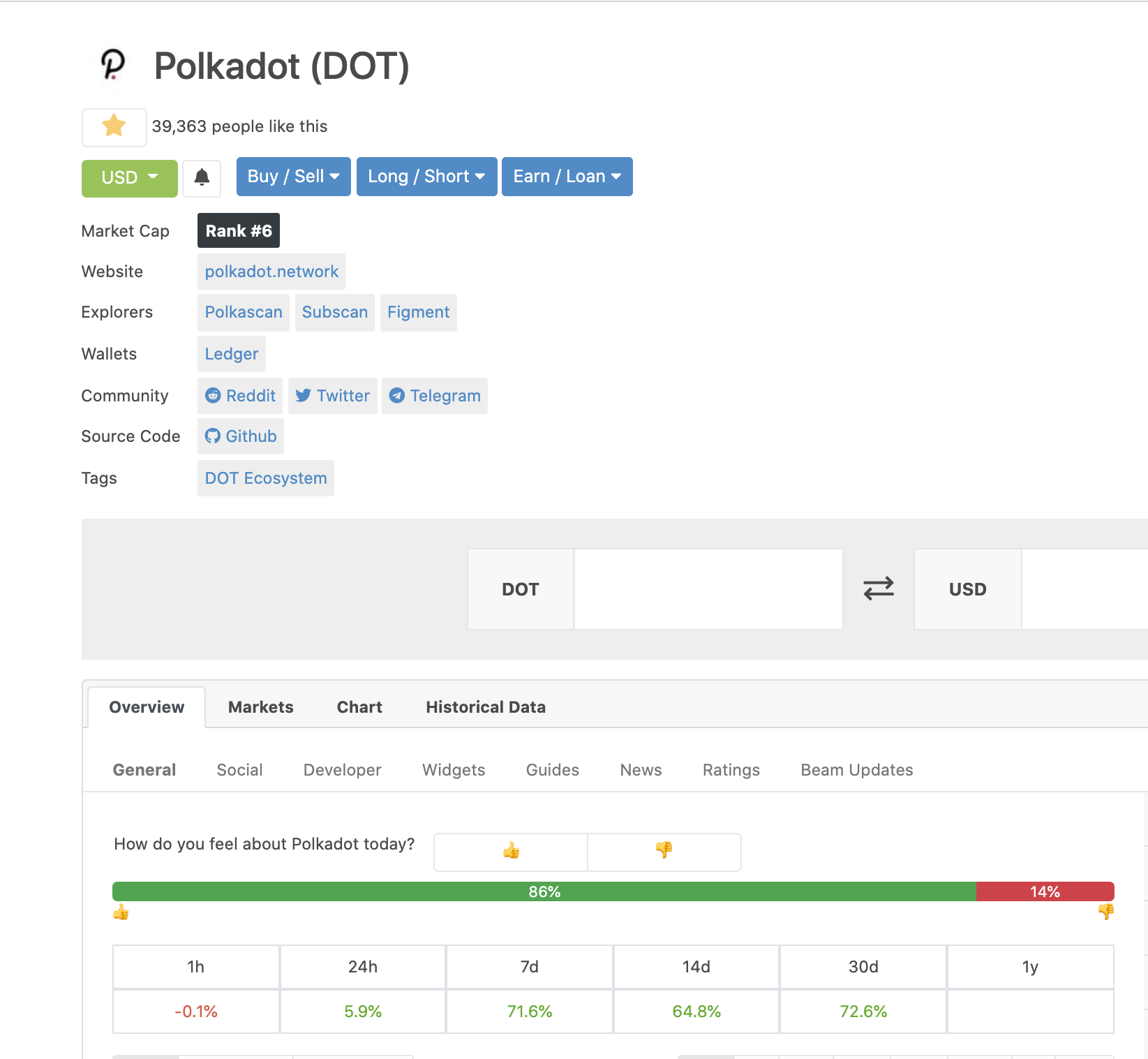1148x1059 pixels.
Task: Expand the Long / Short dropdown
Action: [x=426, y=177]
